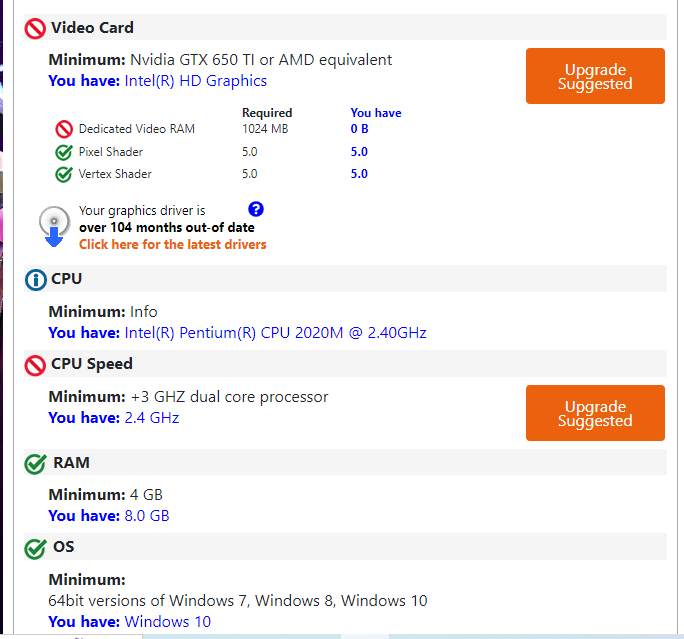The height and width of the screenshot is (639, 684).
Task: Click the '8.0 GB' RAM value
Action: 147,516
